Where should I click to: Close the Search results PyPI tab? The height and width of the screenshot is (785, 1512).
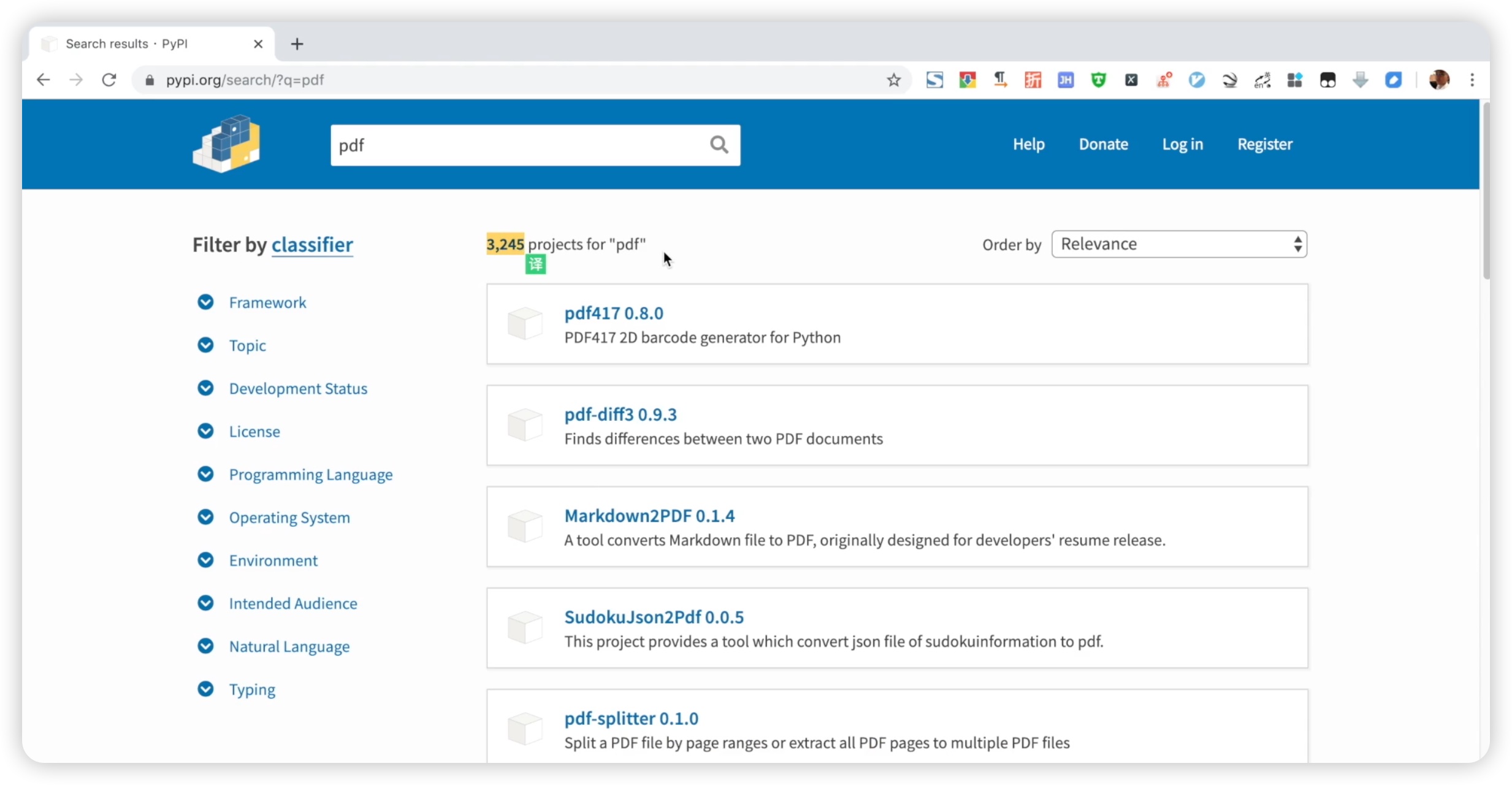(258, 44)
